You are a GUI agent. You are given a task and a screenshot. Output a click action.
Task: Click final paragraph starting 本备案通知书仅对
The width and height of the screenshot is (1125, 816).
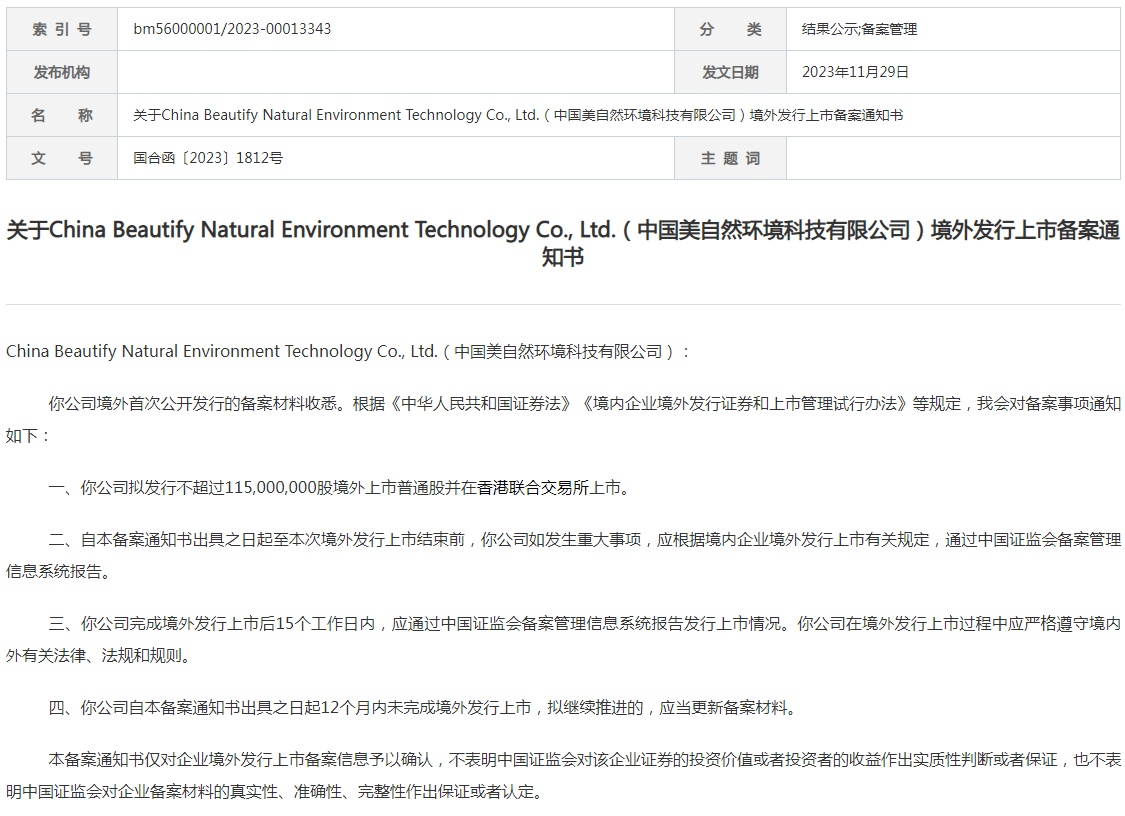(563, 775)
